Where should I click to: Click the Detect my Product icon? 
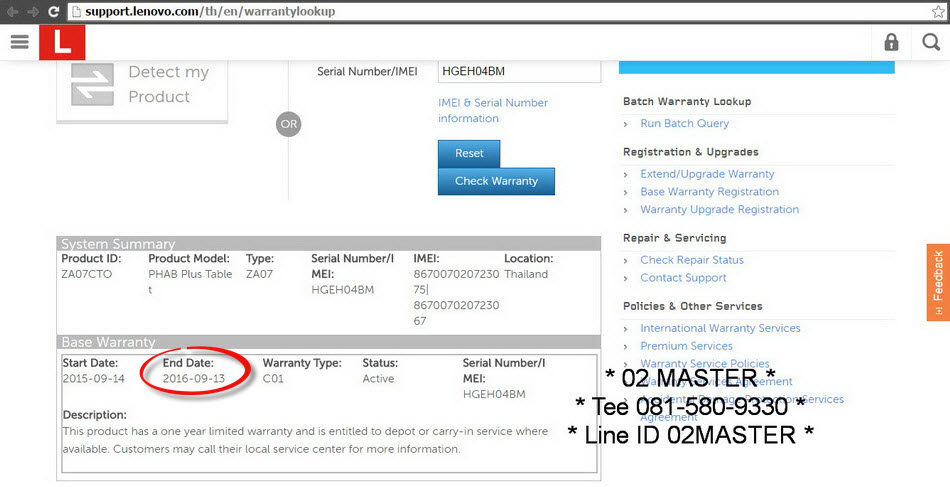92,84
